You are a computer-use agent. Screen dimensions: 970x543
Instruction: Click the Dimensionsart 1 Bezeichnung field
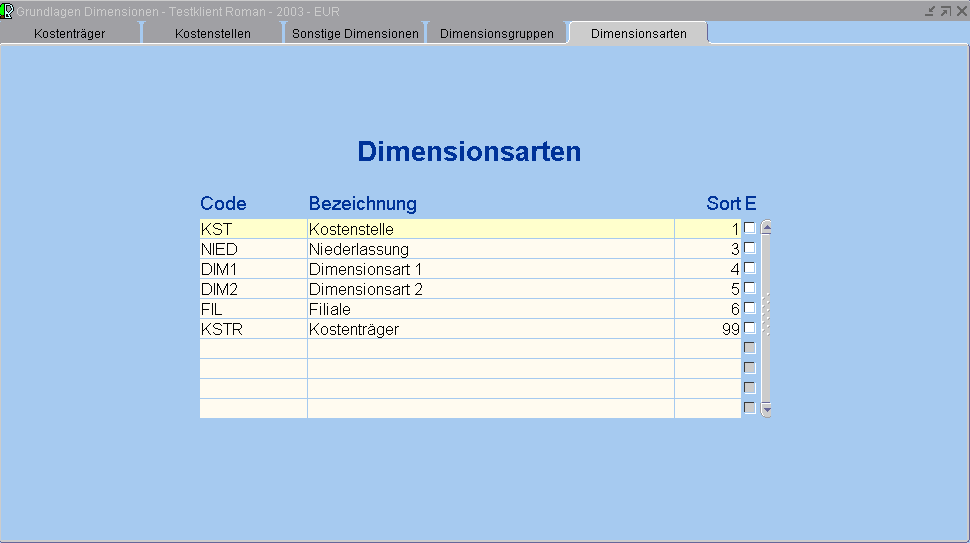point(490,269)
